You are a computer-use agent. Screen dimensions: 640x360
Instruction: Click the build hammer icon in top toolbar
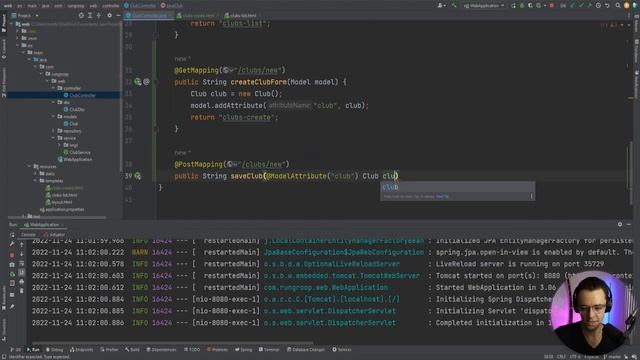454,6
